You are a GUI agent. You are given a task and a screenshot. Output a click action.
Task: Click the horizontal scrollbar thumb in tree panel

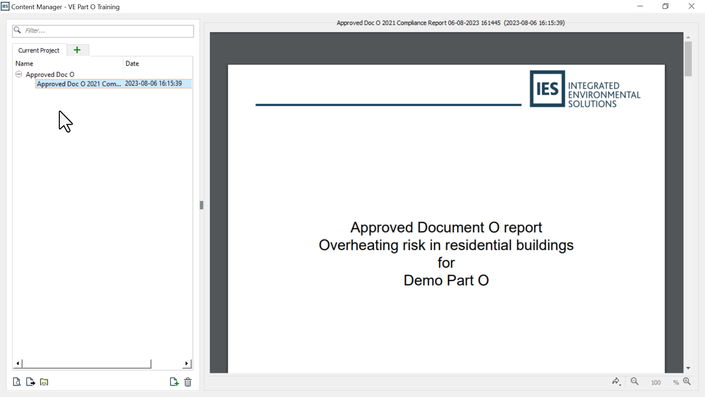(x=86, y=363)
